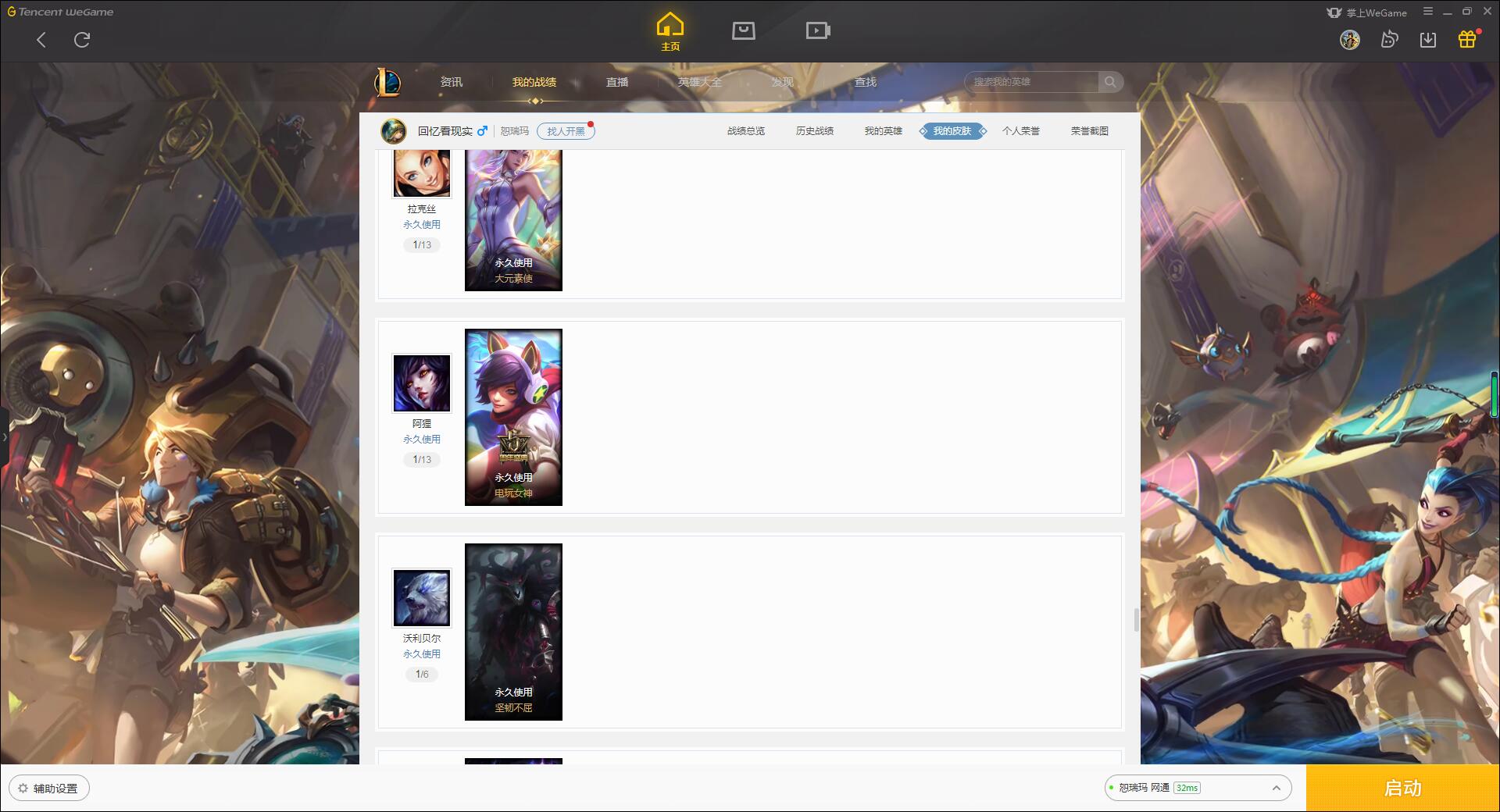Open the friends chat icon

[x=1389, y=40]
